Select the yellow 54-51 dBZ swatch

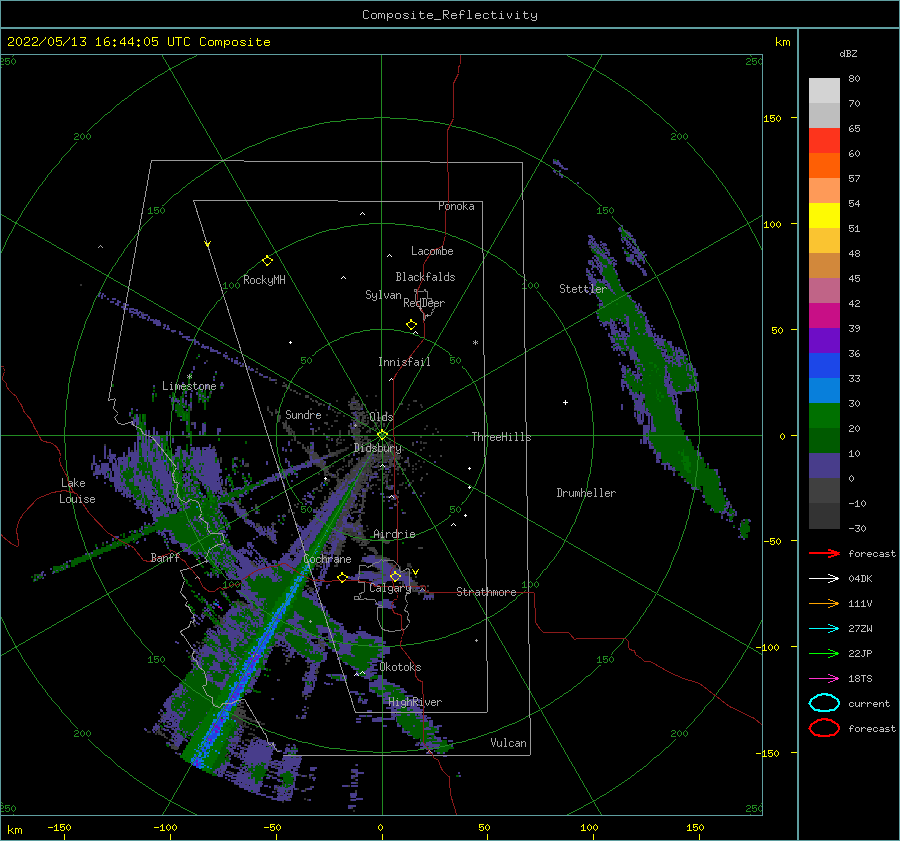coord(824,215)
